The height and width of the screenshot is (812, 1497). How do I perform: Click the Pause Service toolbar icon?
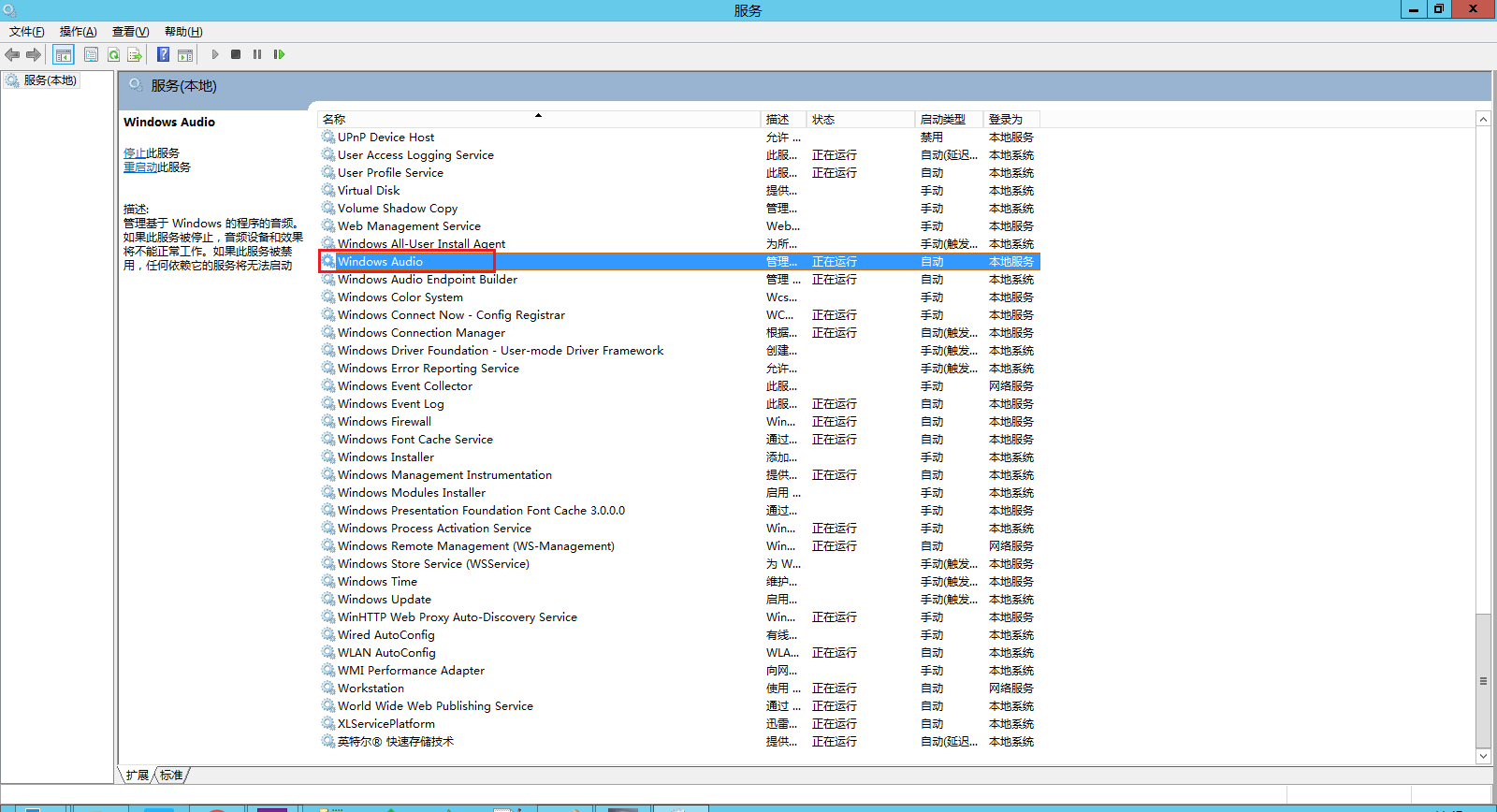[x=257, y=54]
